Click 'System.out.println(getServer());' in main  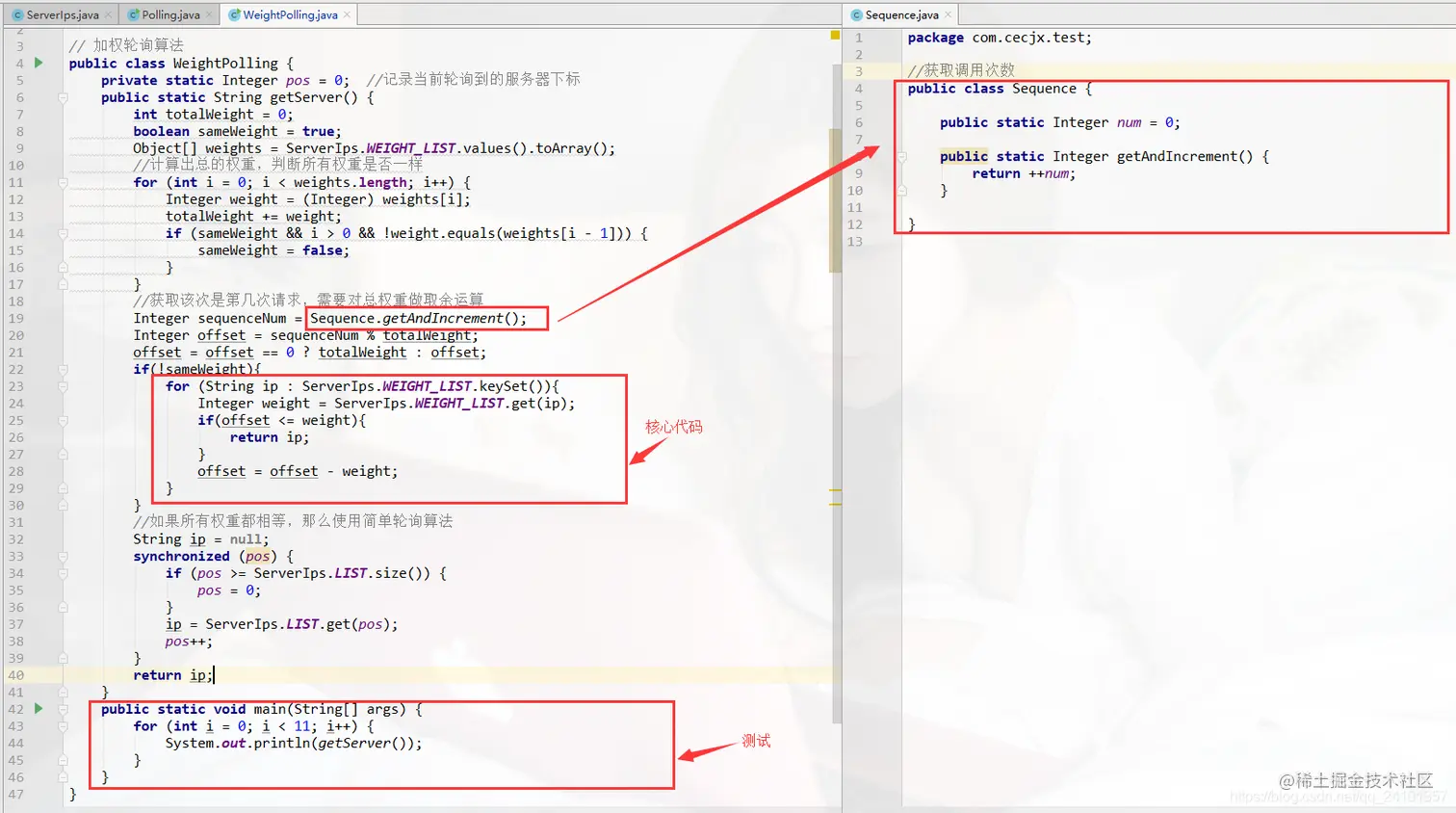(294, 743)
